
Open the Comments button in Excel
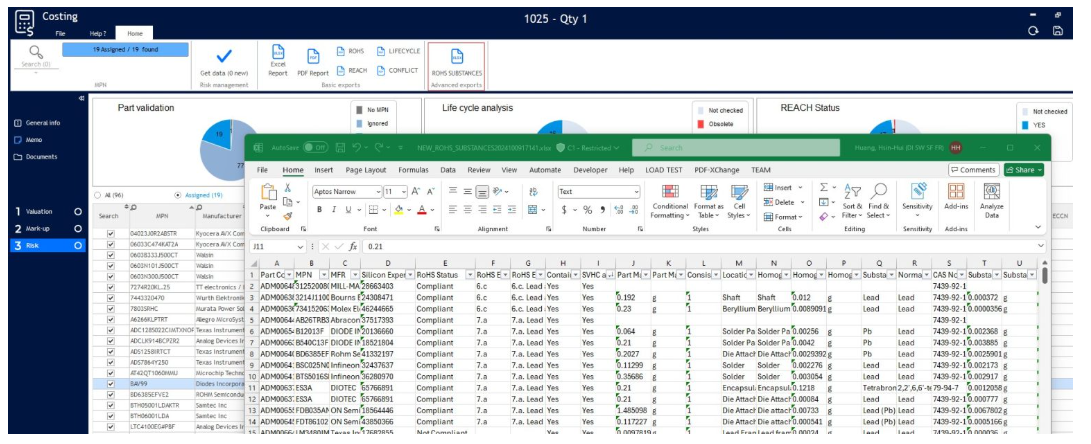point(973,170)
